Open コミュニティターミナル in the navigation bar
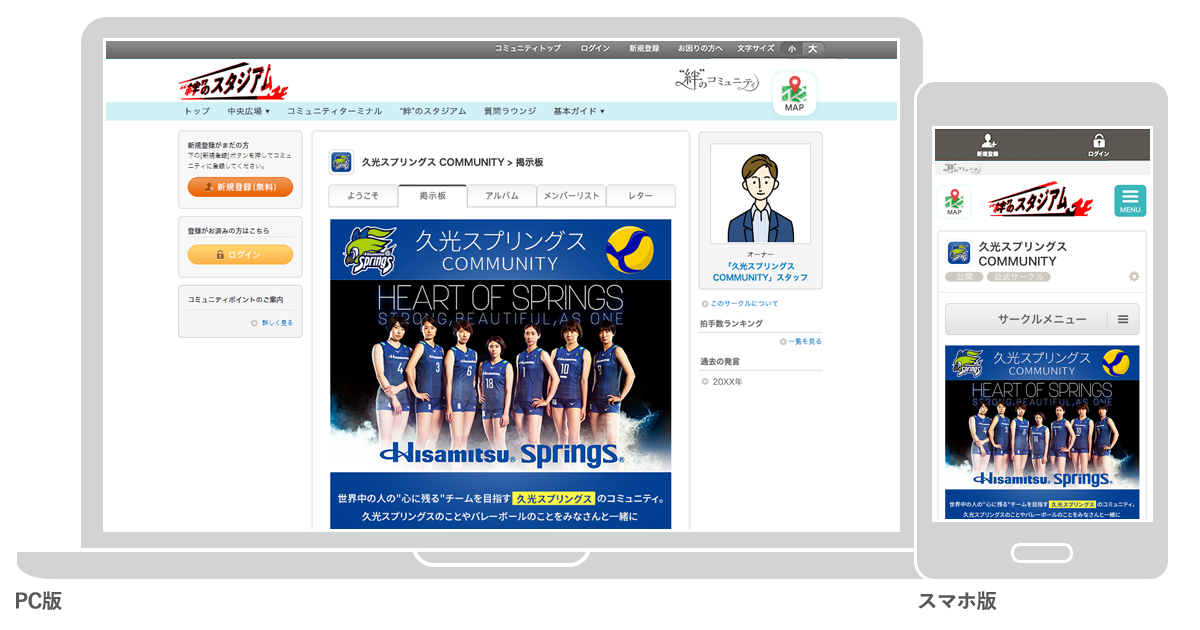 pyautogui.click(x=334, y=111)
